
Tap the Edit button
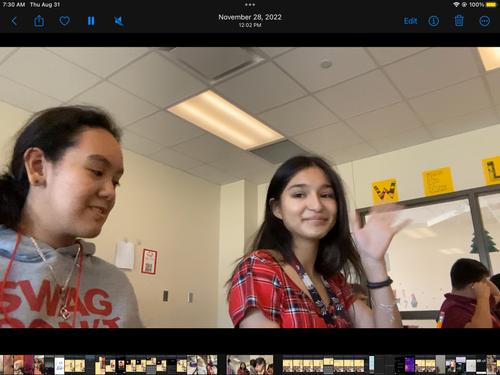coord(410,21)
